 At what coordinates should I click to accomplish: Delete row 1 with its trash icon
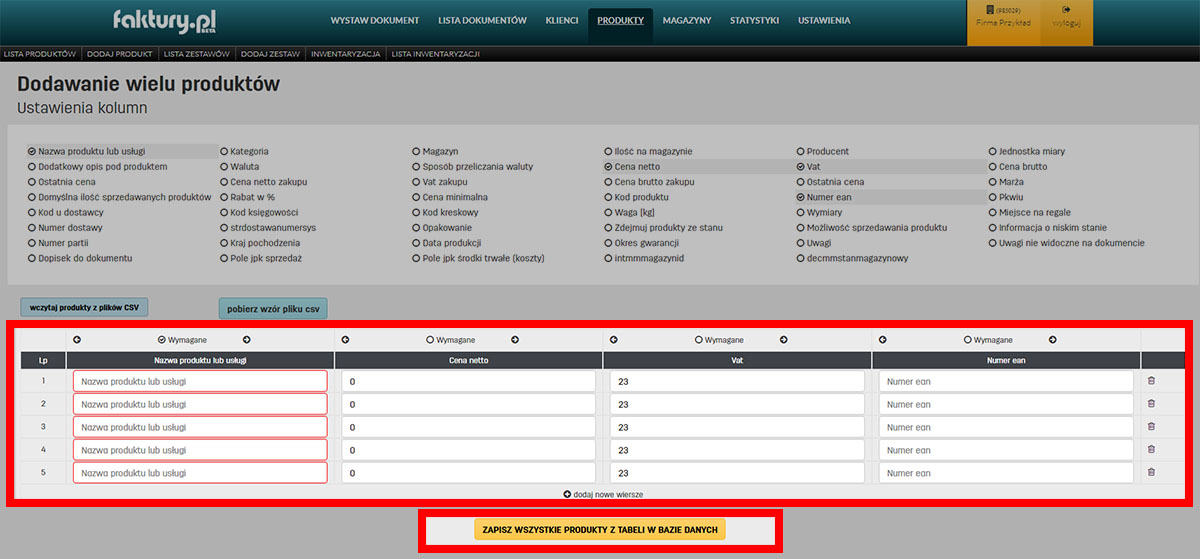pos(1151,381)
